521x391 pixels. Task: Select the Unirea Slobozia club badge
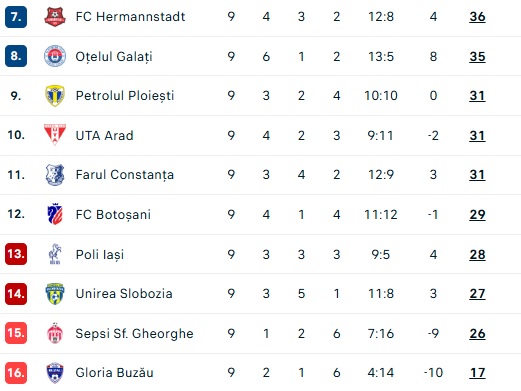[55, 293]
